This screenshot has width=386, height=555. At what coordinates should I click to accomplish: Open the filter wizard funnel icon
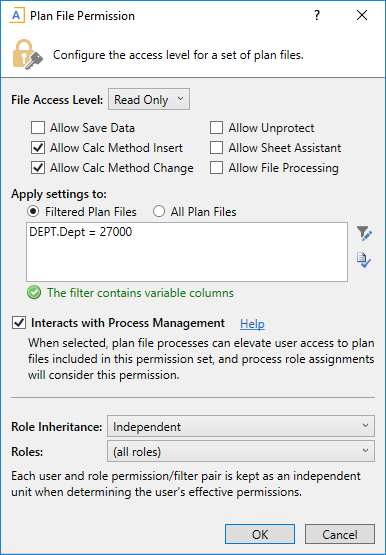pos(364,234)
